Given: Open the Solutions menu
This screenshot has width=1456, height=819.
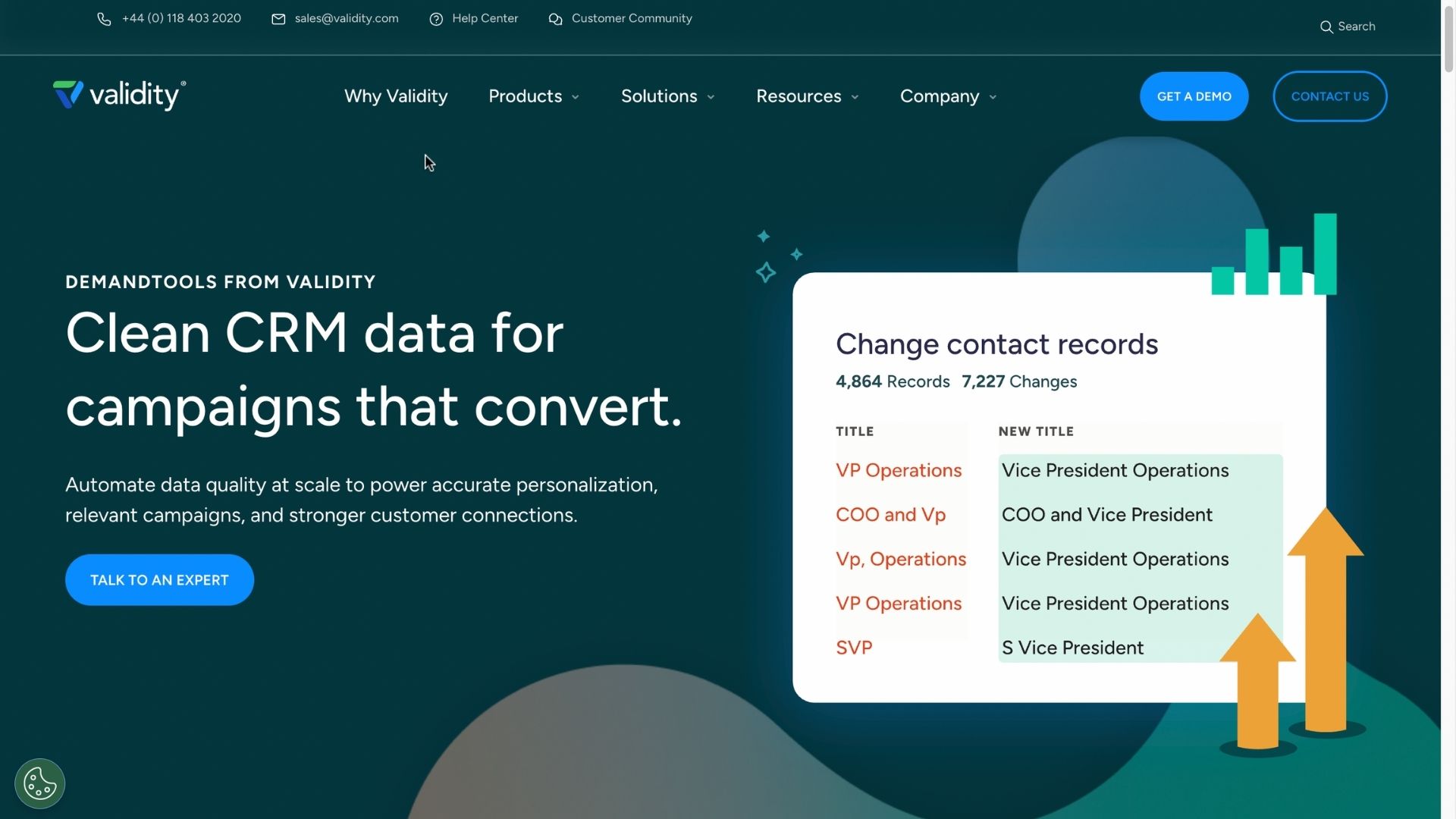Looking at the screenshot, I should (x=659, y=96).
